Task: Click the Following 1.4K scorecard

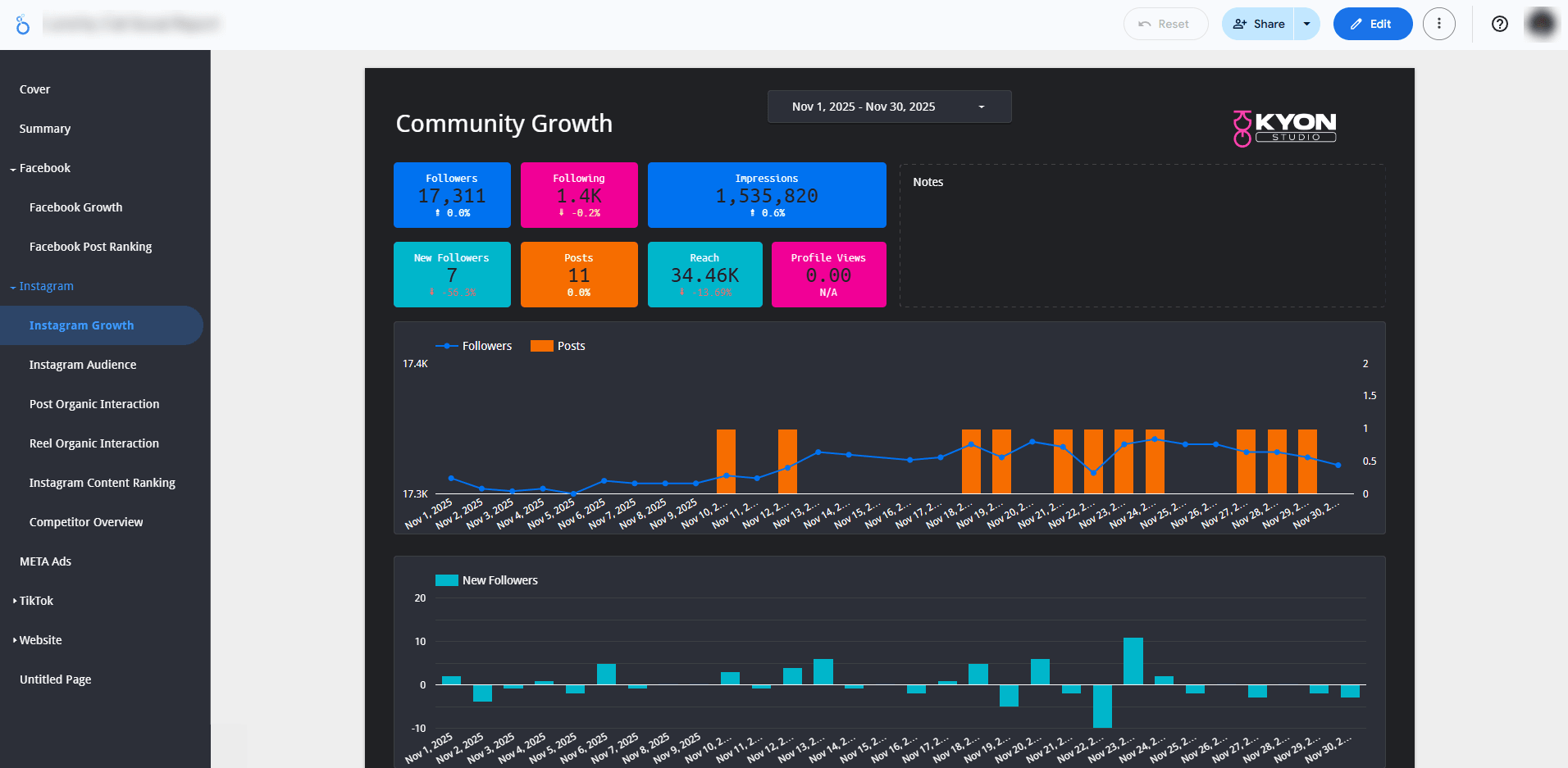Action: click(x=579, y=195)
